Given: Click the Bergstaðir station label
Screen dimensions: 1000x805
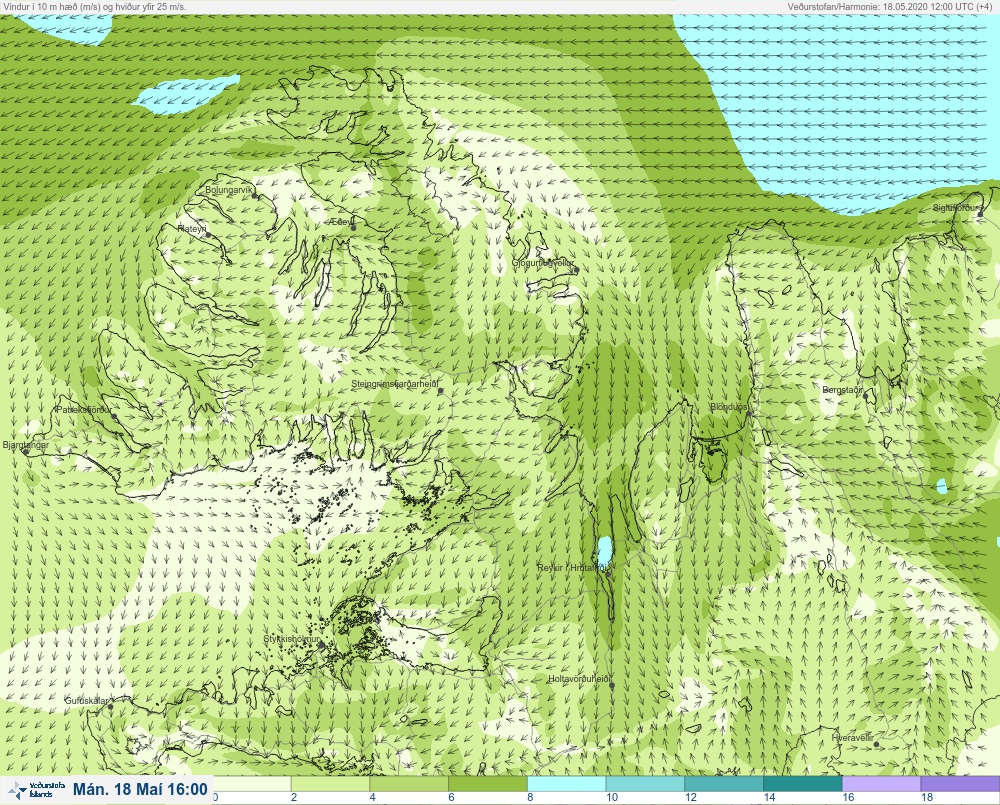Looking at the screenshot, I should 842,390.
